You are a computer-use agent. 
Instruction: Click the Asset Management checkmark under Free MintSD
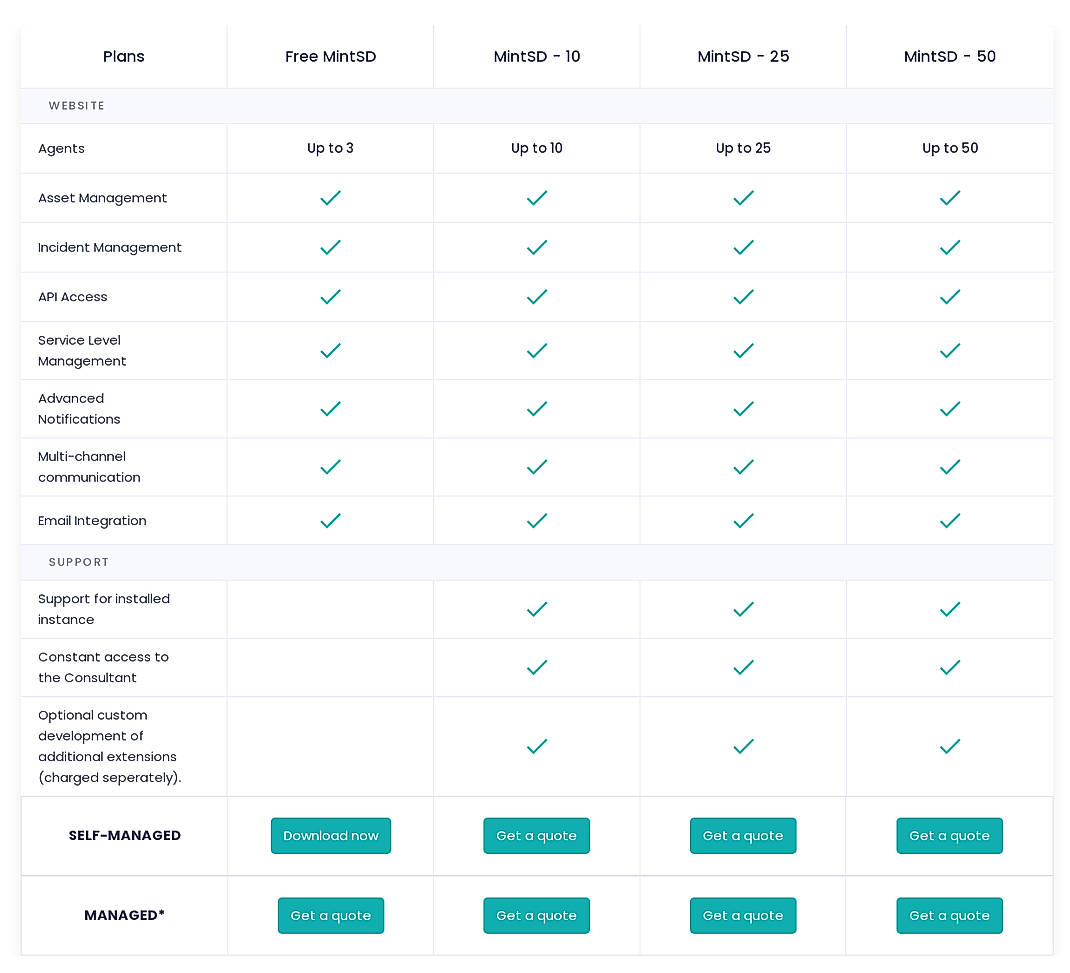pyautogui.click(x=330, y=198)
